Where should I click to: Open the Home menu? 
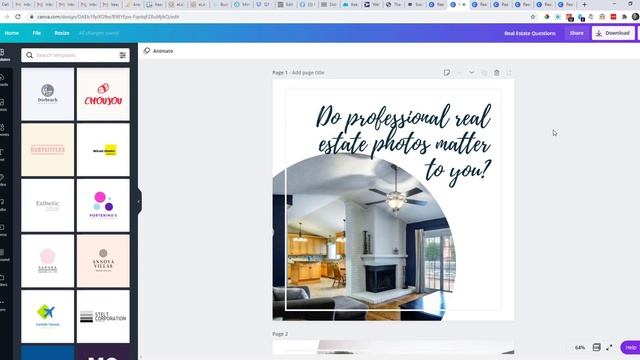(12, 33)
